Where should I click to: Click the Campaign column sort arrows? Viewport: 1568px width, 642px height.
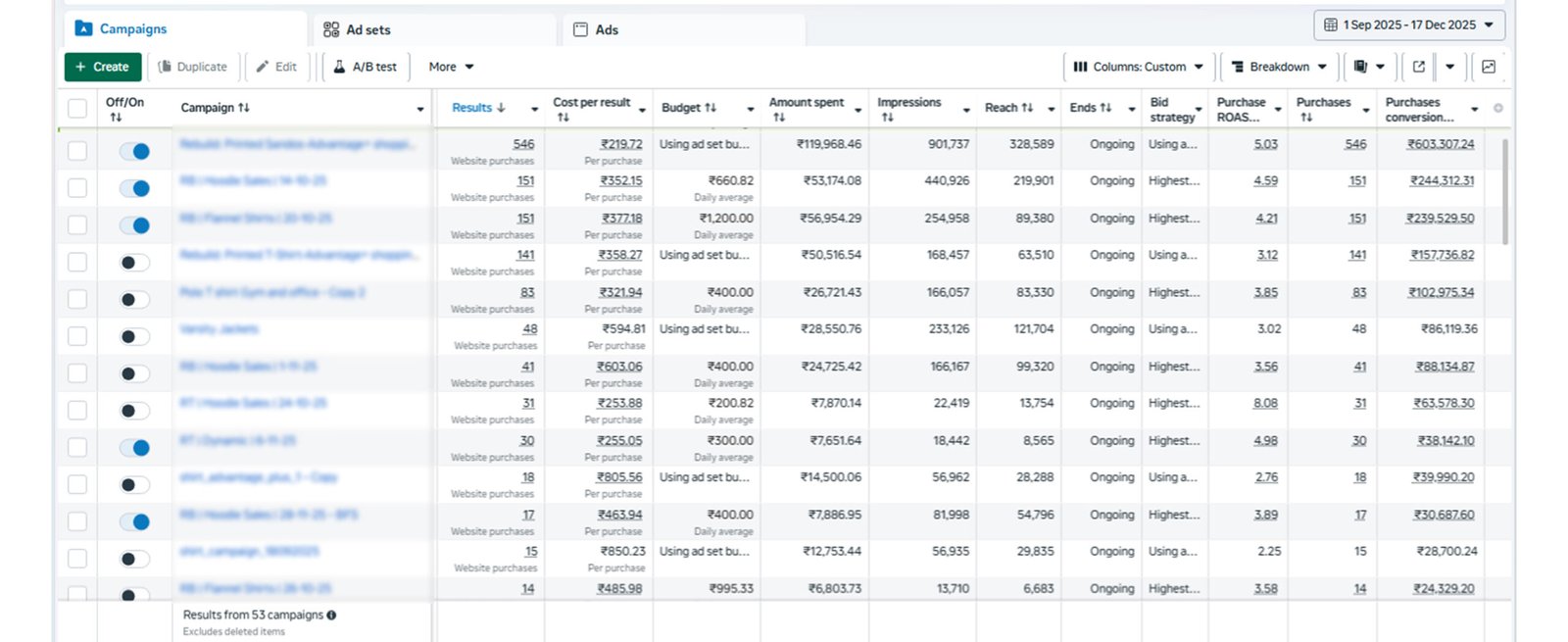(x=244, y=108)
